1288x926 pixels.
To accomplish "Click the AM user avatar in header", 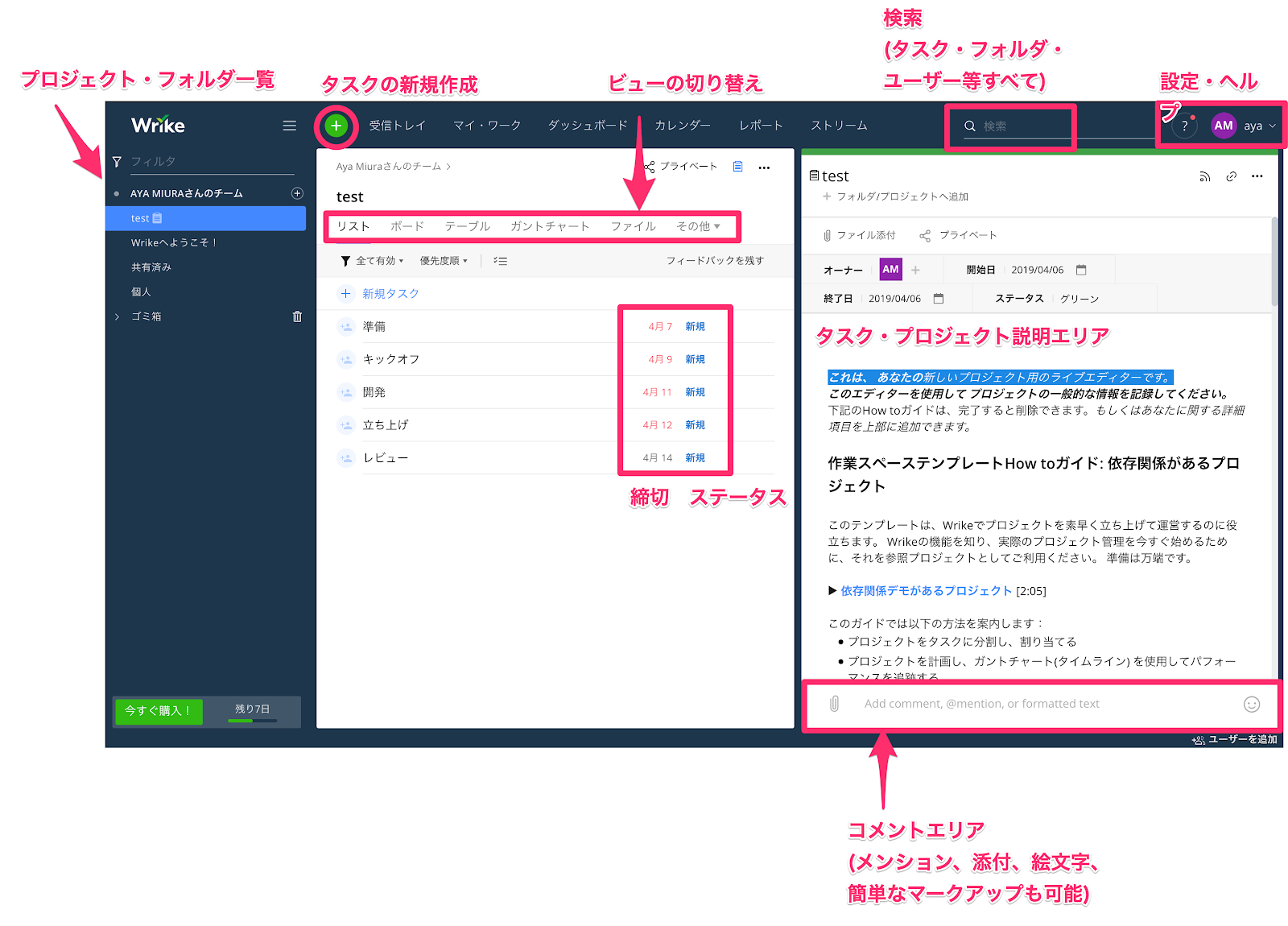I will 1224,126.
